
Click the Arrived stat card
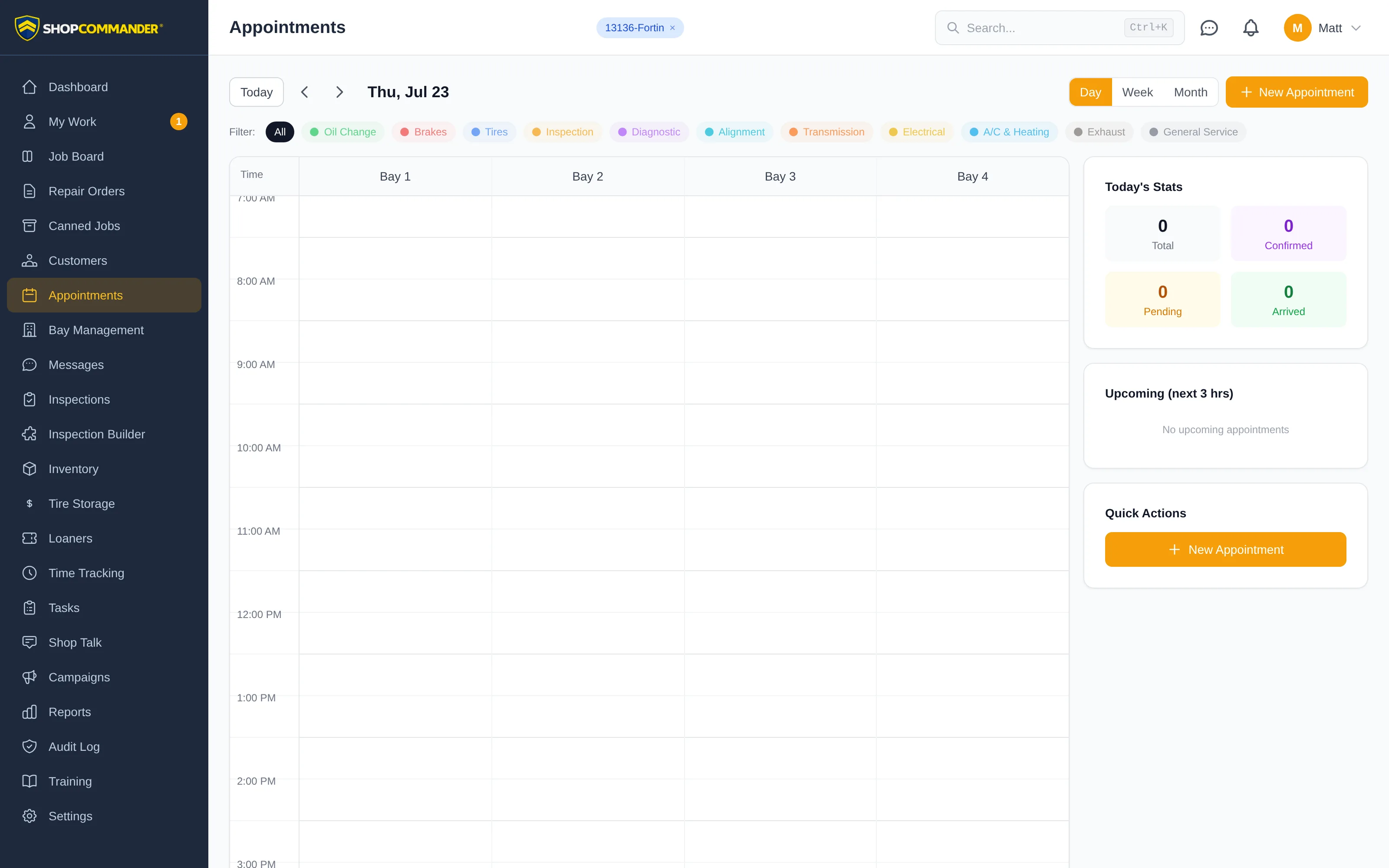pos(1288,299)
